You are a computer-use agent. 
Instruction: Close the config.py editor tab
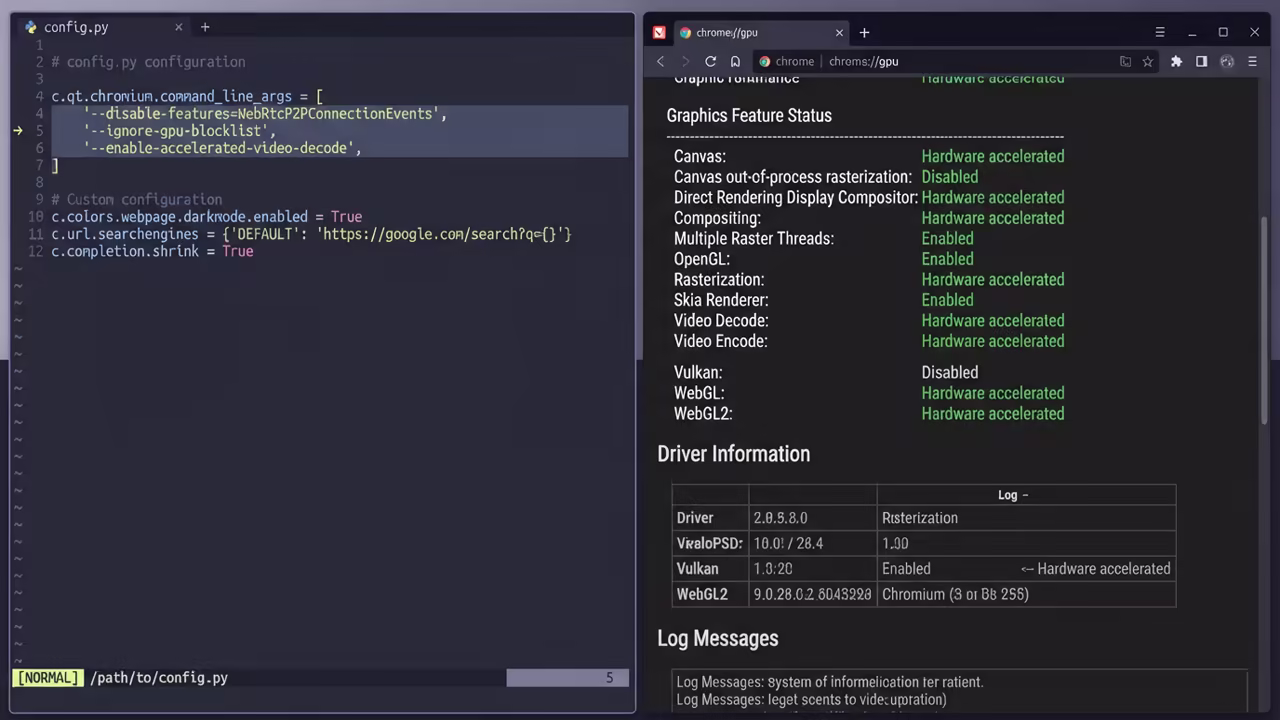(x=179, y=27)
